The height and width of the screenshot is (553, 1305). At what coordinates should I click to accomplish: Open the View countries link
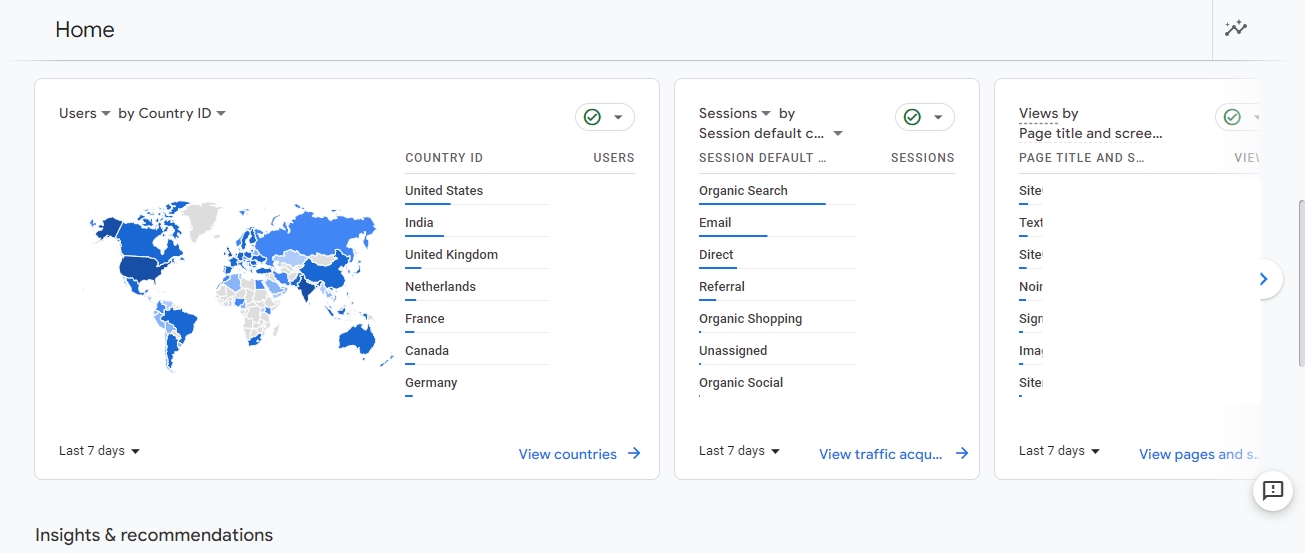pos(567,454)
